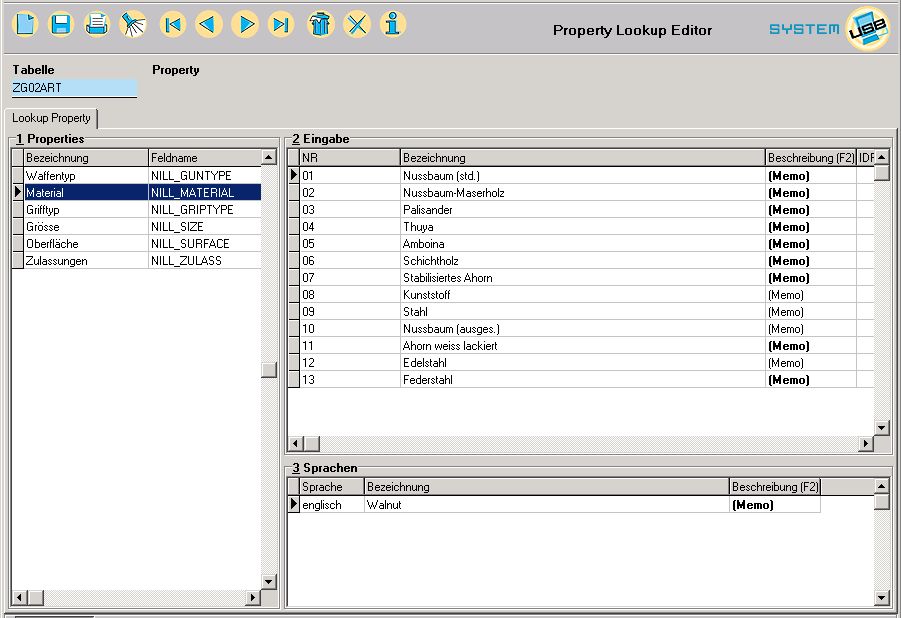Screen dimensions: 901x618
Task: Jump to the last record
Action: [x=281, y=25]
